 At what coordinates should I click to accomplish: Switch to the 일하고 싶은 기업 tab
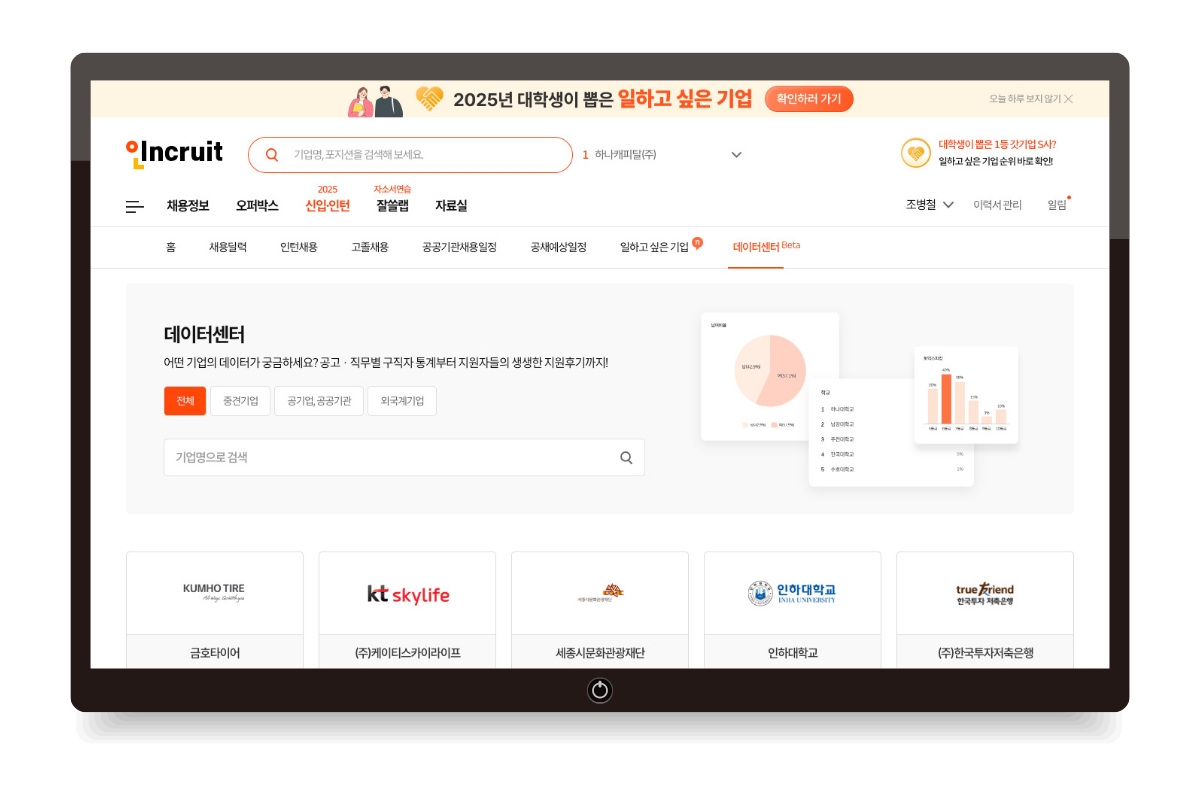coord(655,247)
